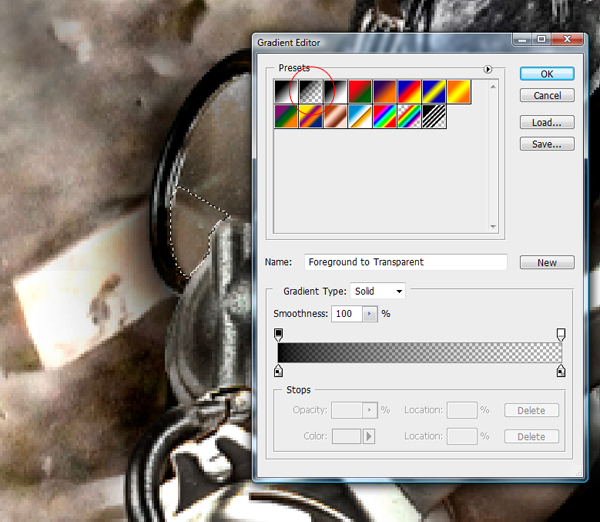The height and width of the screenshot is (522, 600).
Task: Select the Chrome gradient preset
Action: point(360,116)
